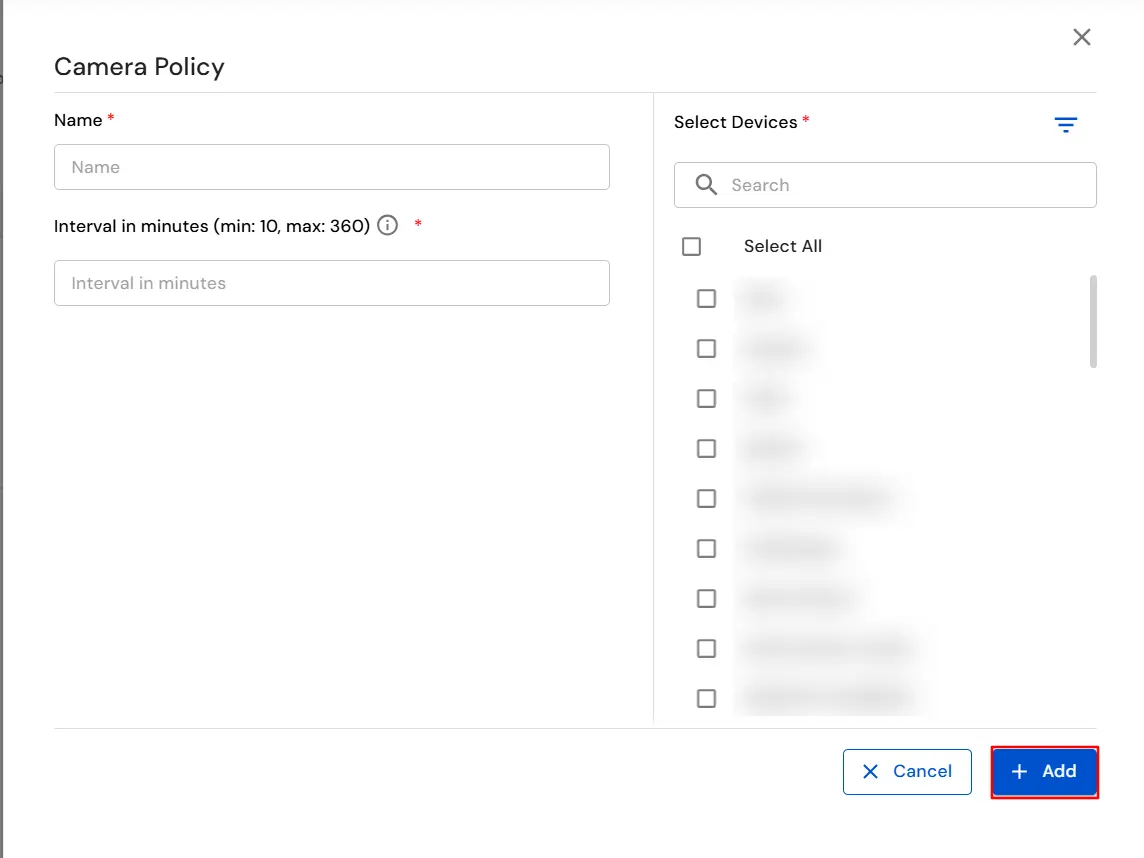Check the second device in the list
The height and width of the screenshot is (858, 1144).
pyautogui.click(x=706, y=348)
